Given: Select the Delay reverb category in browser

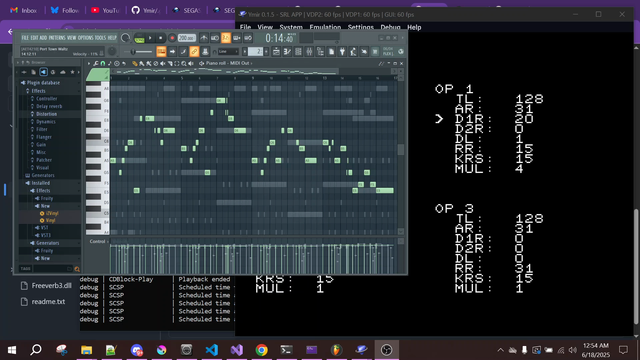Looking at the screenshot, I should pos(49,106).
